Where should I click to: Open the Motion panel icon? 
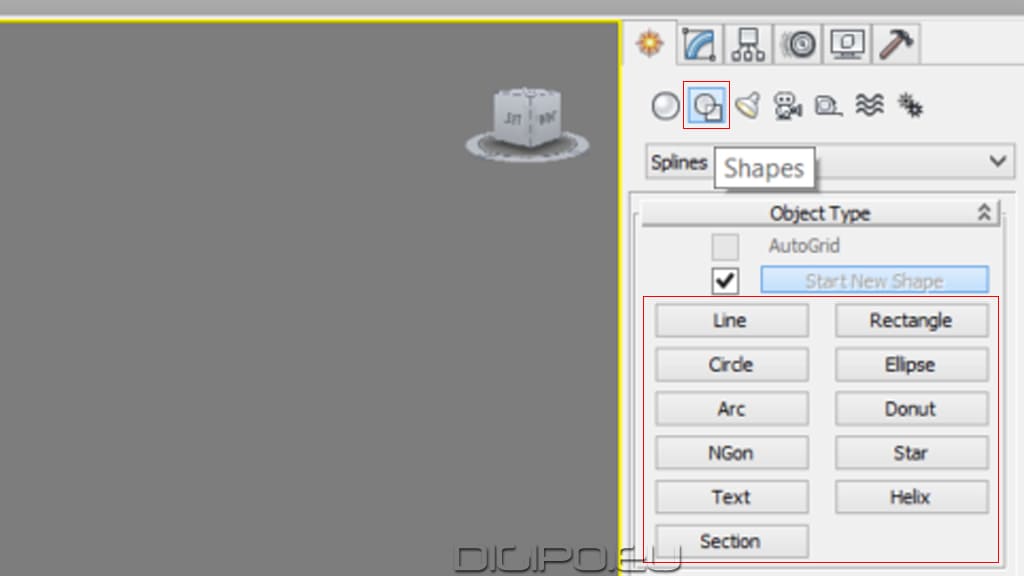coord(797,42)
